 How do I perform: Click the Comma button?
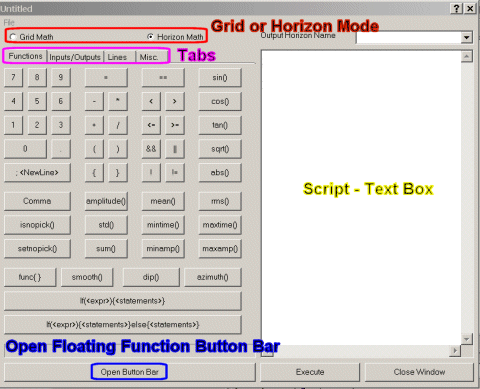click(x=37, y=201)
